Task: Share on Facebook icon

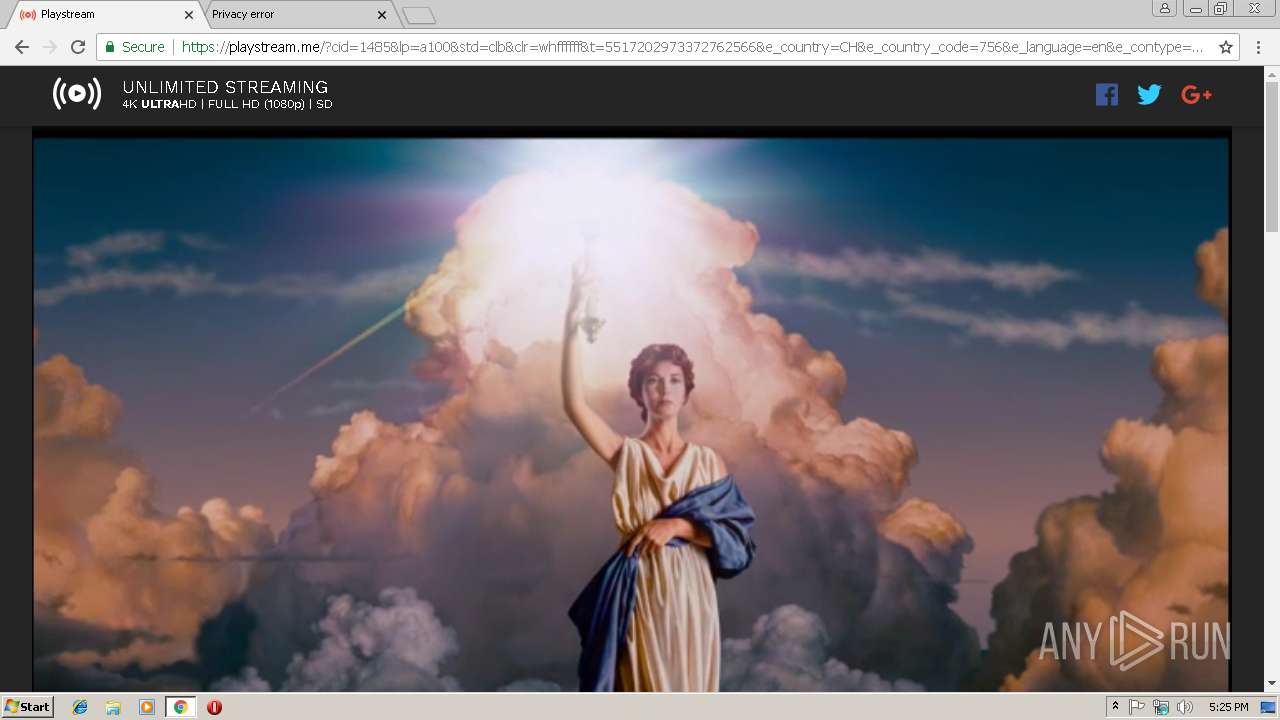Action: 1106,94
